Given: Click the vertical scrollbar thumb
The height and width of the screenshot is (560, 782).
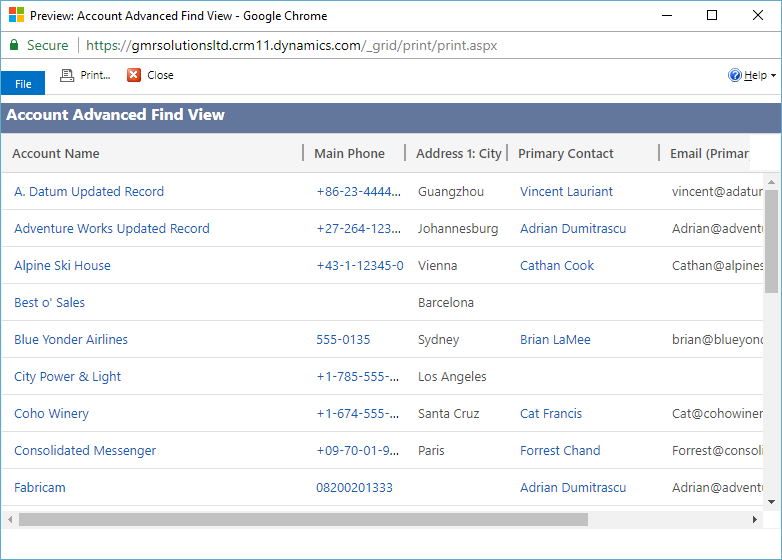Looking at the screenshot, I should [x=772, y=241].
